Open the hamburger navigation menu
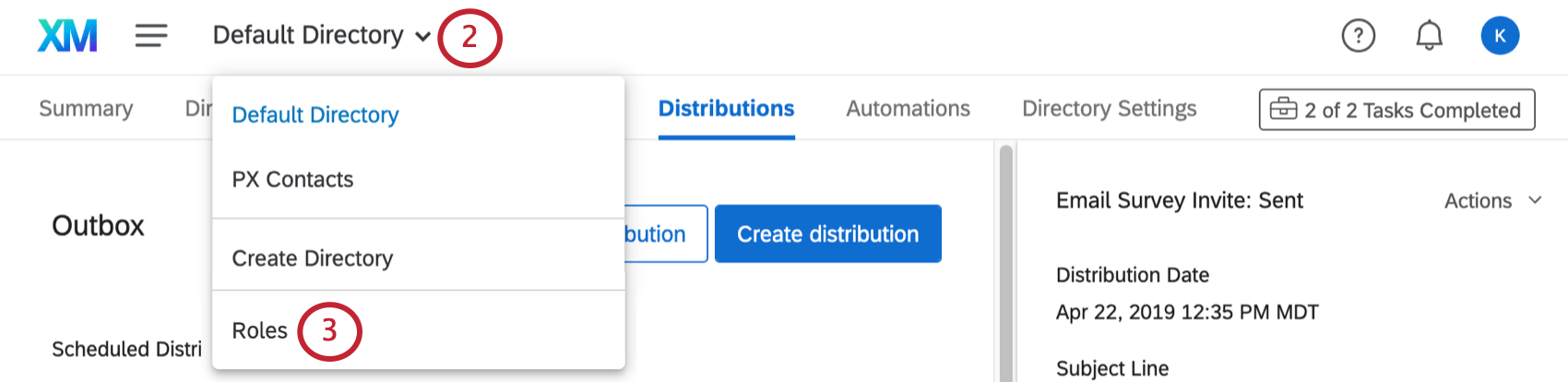This screenshot has height=382, width=1568. 151,36
